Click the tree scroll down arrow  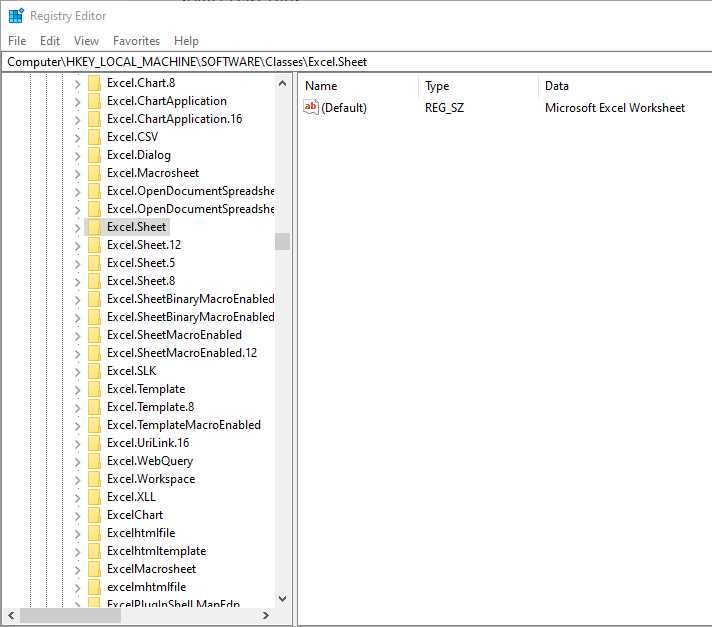coord(282,598)
